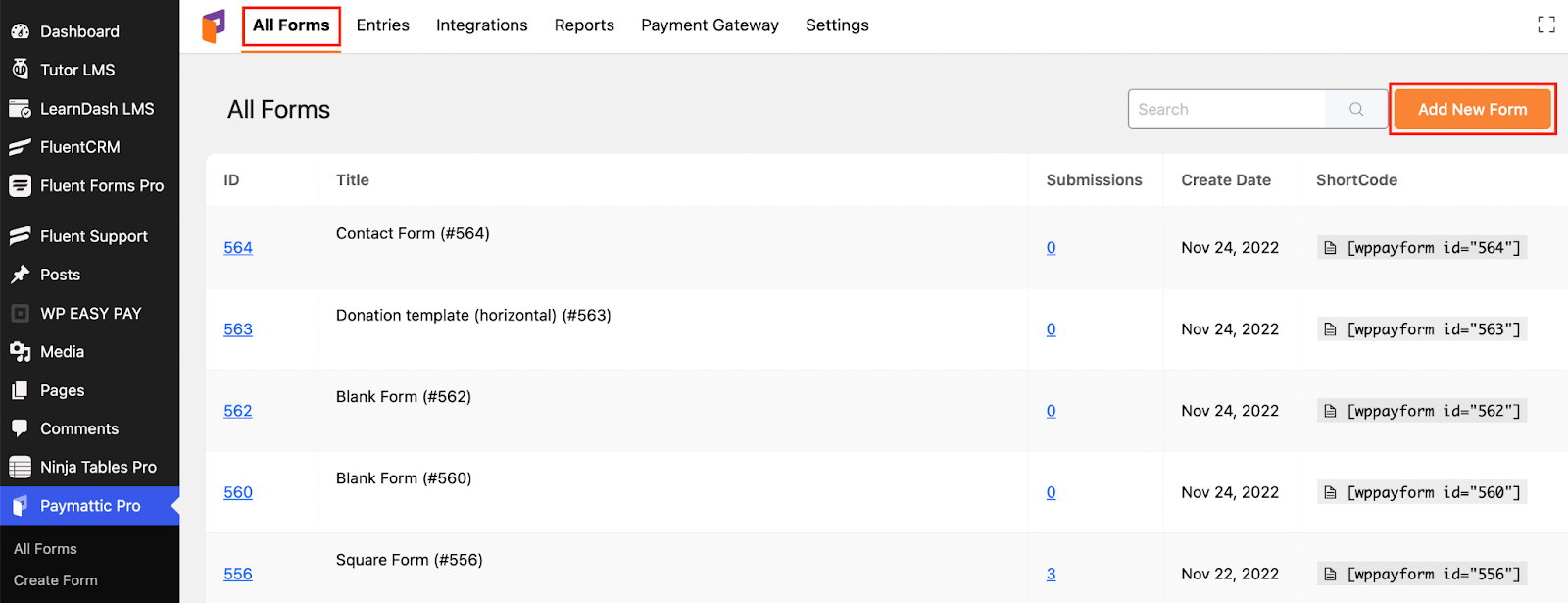
Task: Click FluentCRM sidebar icon
Action: [x=20, y=147]
